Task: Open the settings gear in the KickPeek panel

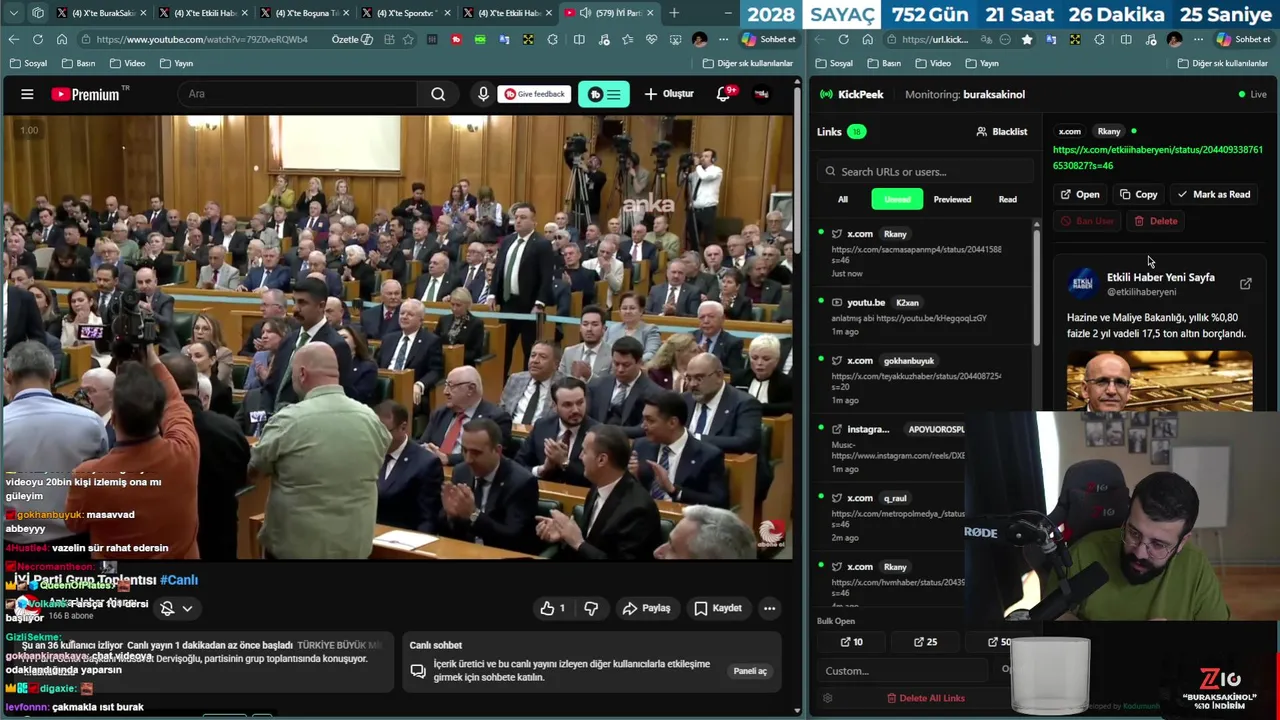Action: [x=827, y=698]
